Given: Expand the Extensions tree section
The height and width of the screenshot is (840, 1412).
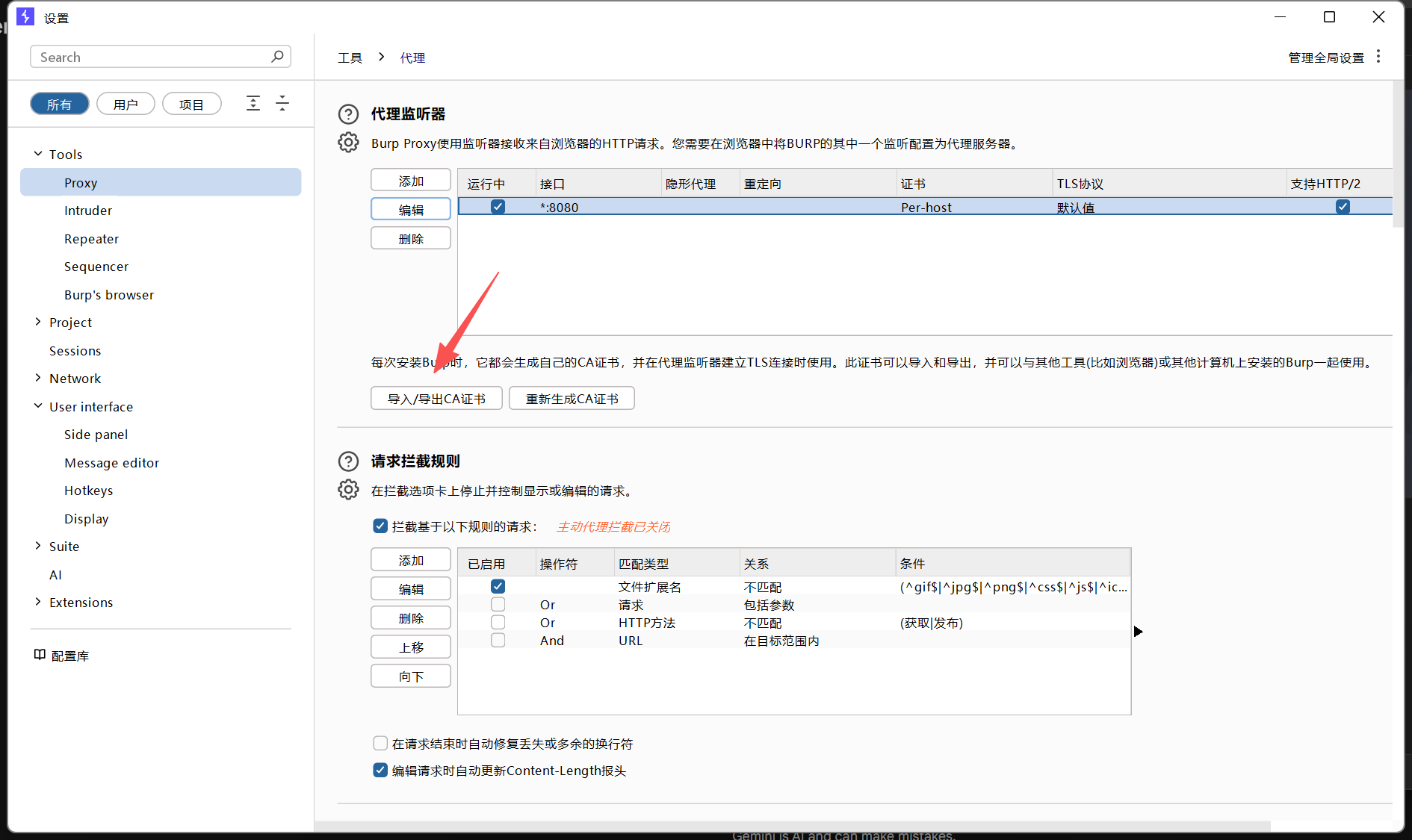Looking at the screenshot, I should [x=38, y=602].
